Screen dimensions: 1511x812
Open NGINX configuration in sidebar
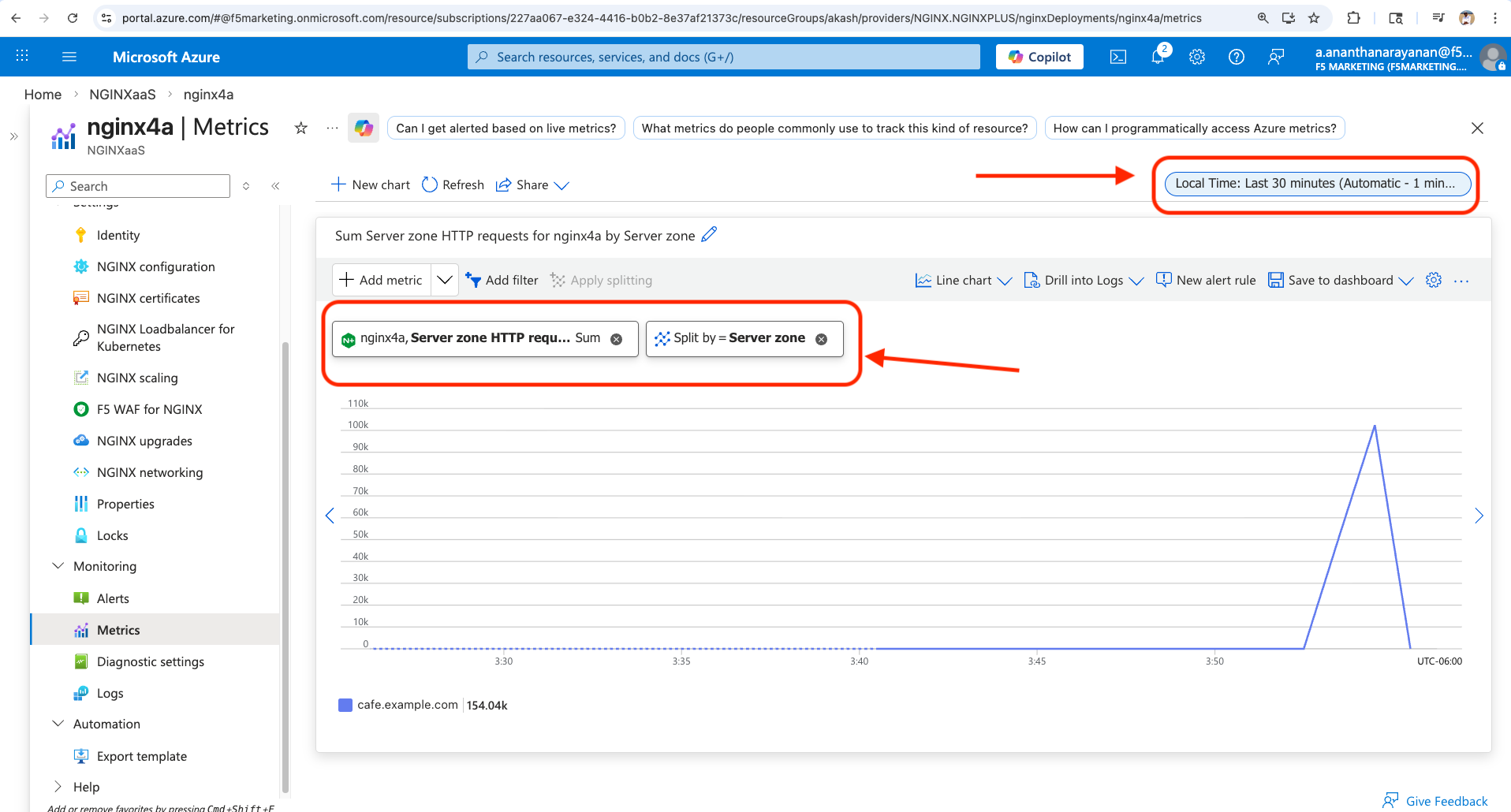[155, 266]
